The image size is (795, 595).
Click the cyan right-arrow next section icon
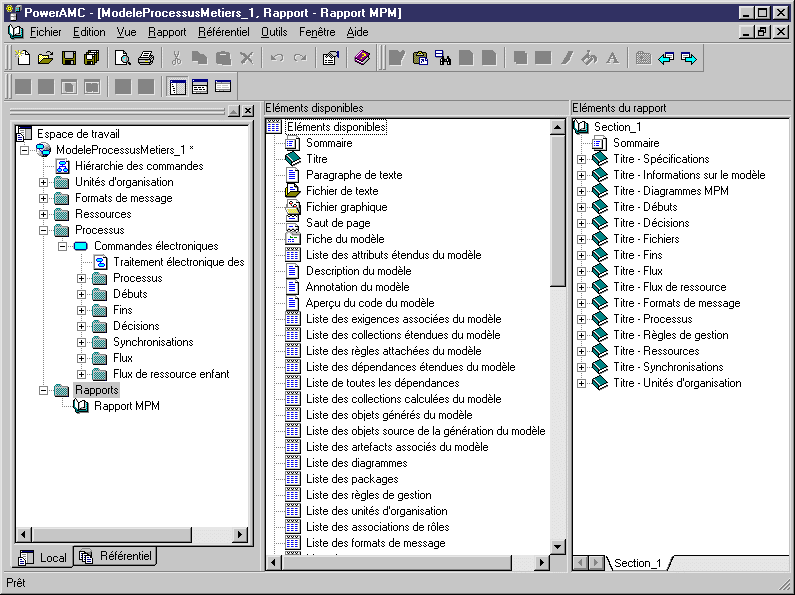point(689,58)
